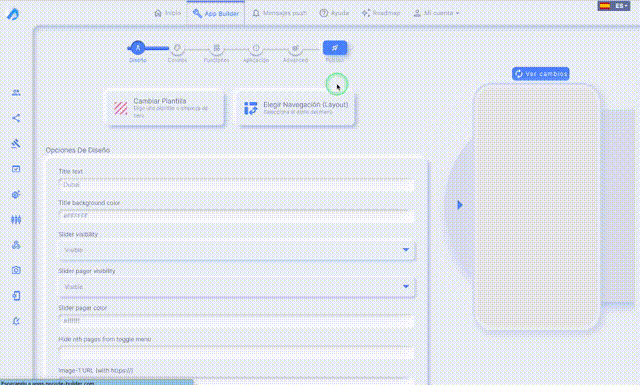Click the refresh icon in Ver cambios
Screen dimensions: 640x385
coord(519,74)
